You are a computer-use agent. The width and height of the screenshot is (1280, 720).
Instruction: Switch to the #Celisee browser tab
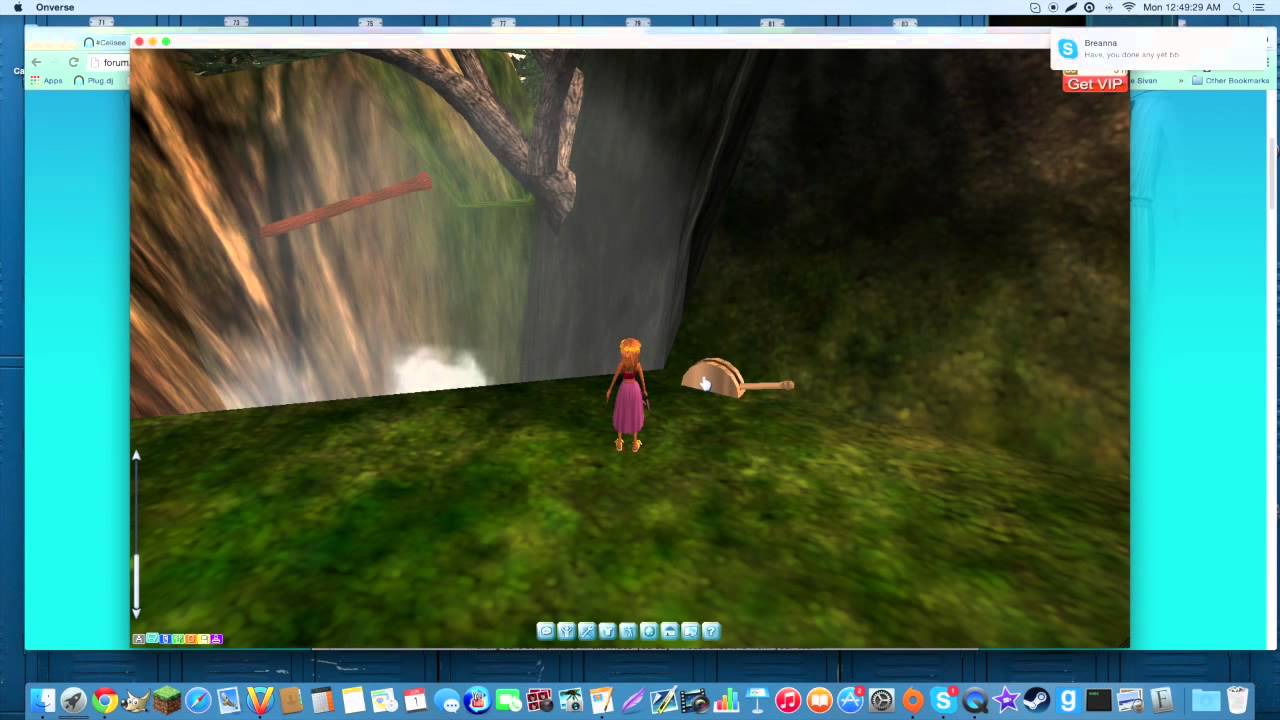point(106,42)
